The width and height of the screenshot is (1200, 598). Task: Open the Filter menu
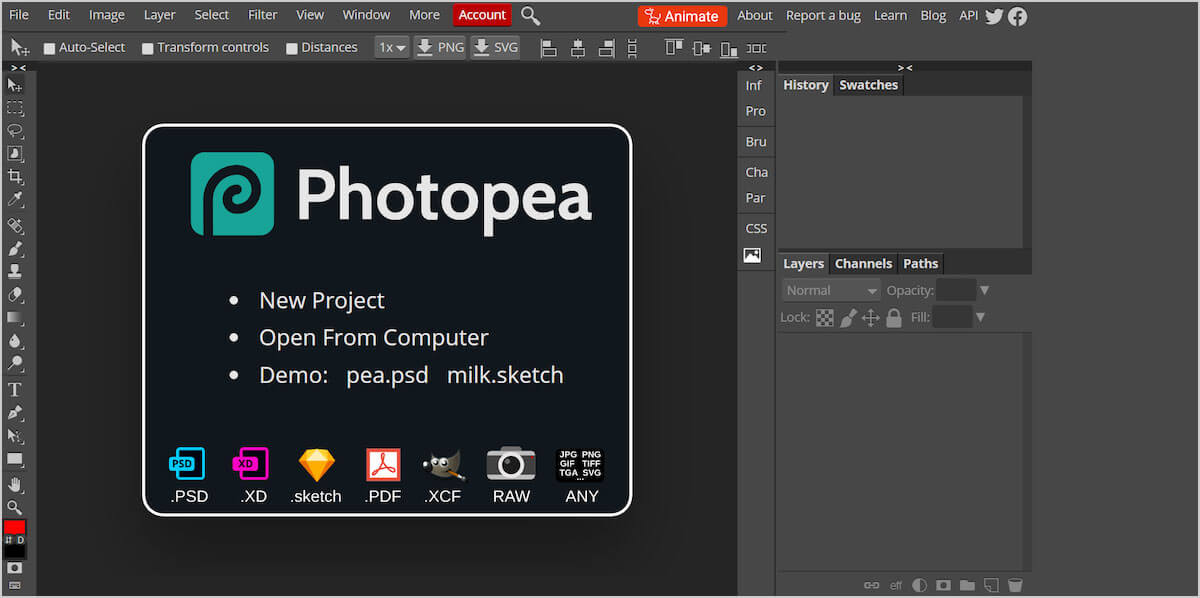coord(263,15)
